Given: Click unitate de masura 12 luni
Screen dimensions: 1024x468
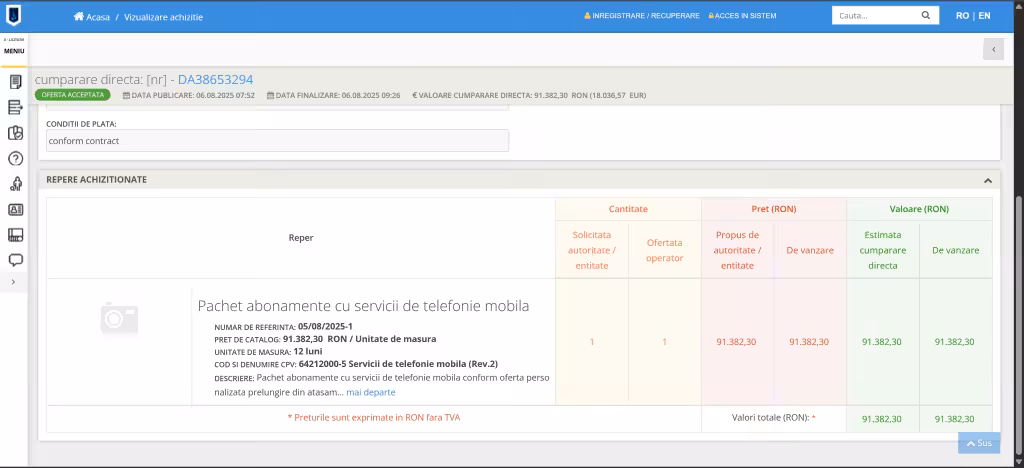Looking at the screenshot, I should (x=308, y=351).
